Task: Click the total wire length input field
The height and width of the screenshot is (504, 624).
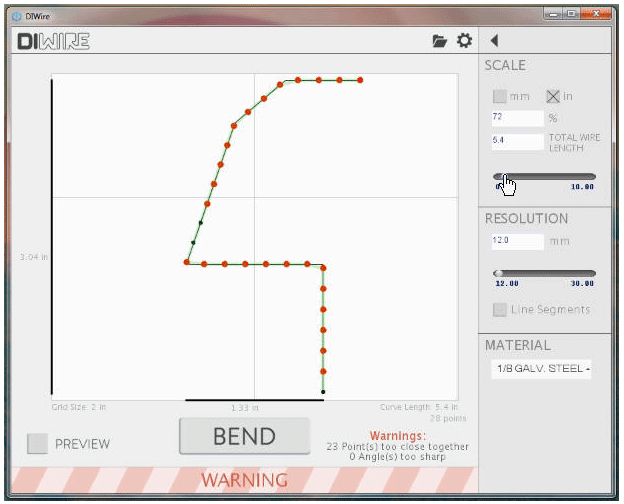Action: pyautogui.click(x=517, y=141)
